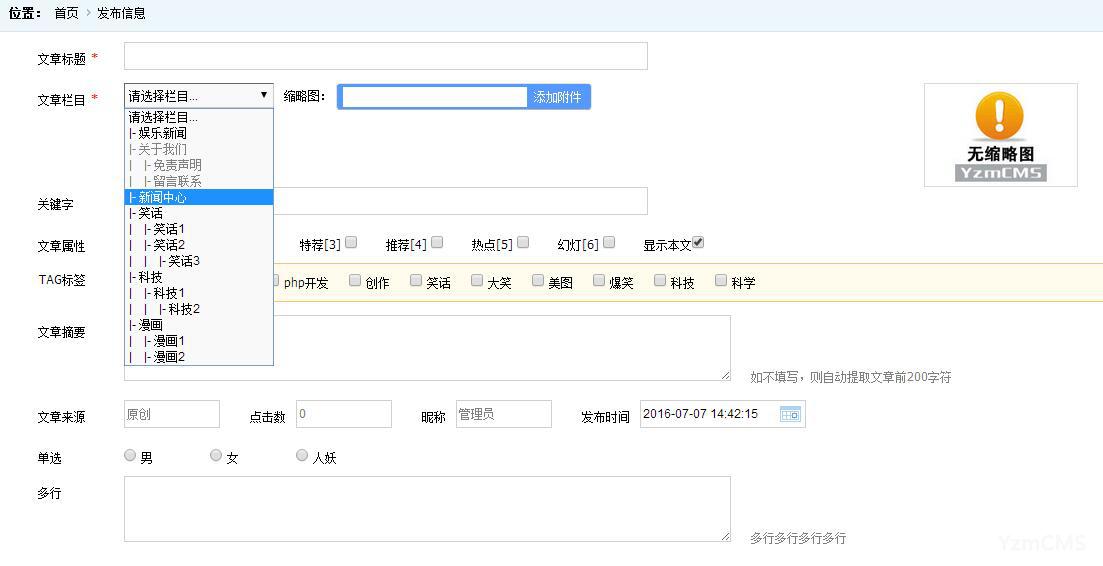Click the 无缩略图 placeholder image
The width and height of the screenshot is (1103, 566).
click(1000, 135)
